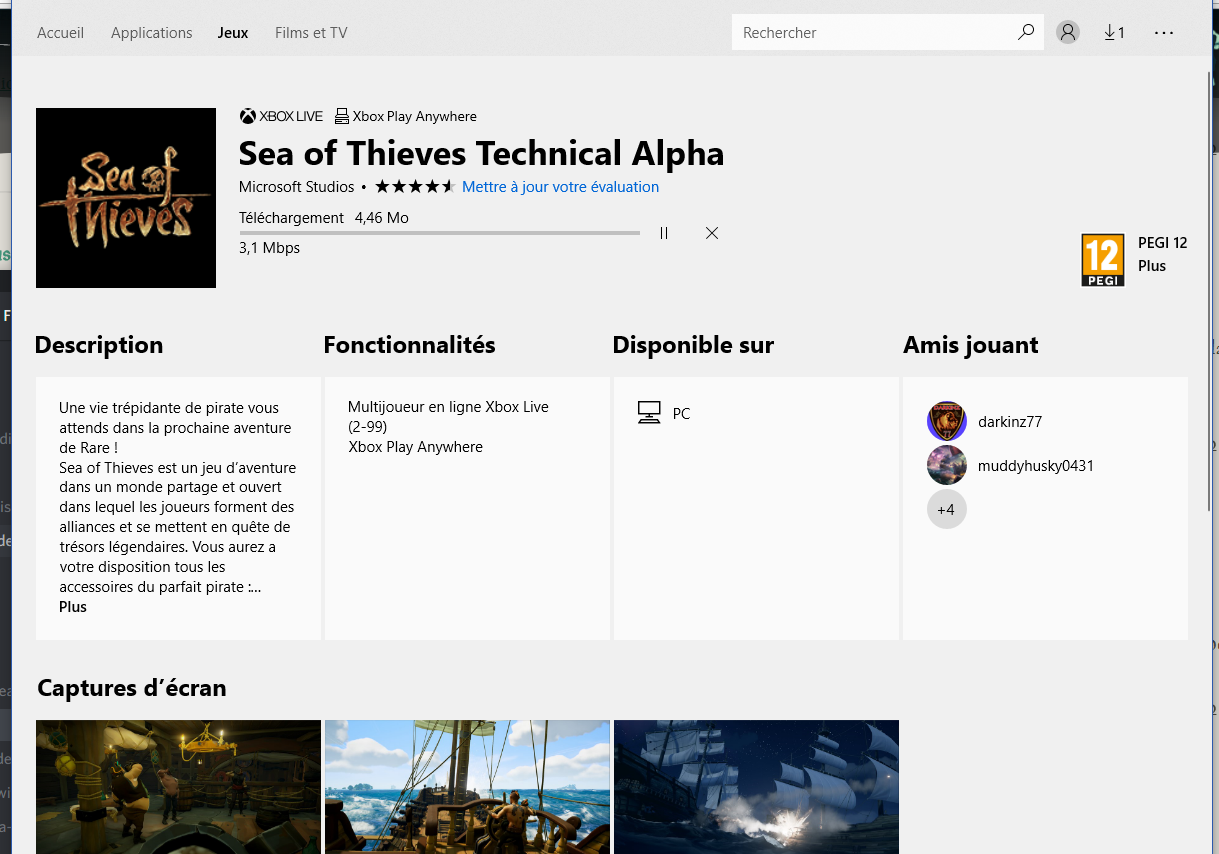
Task: Open the user account profile icon
Action: (1068, 32)
